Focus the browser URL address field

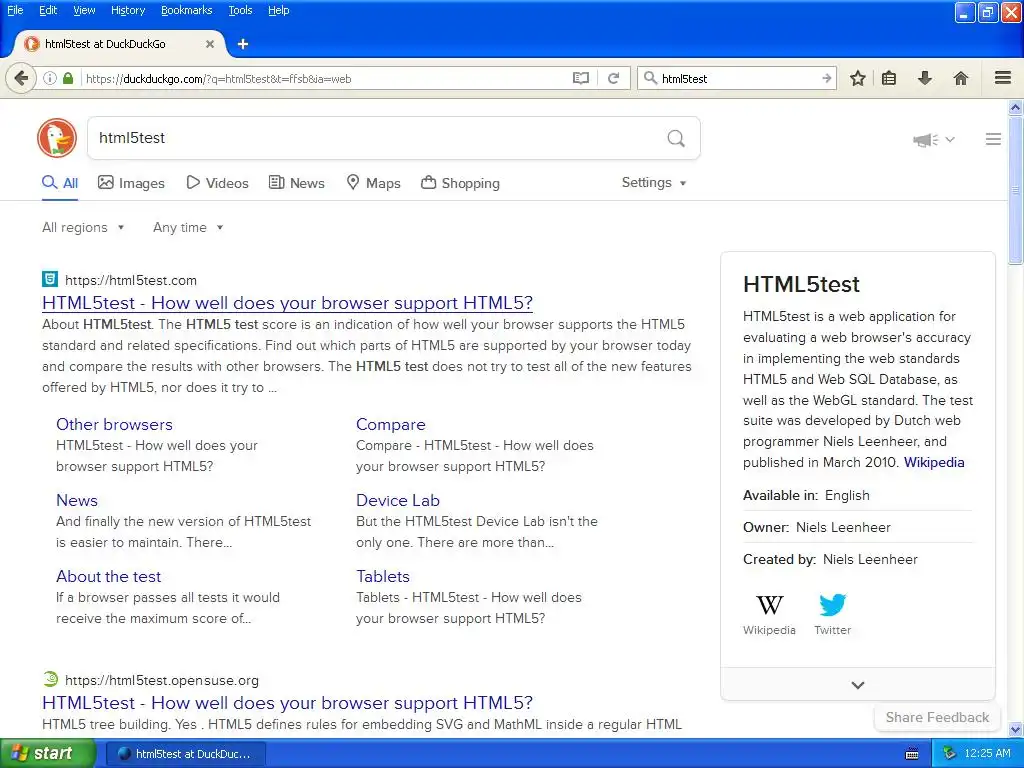[327, 78]
